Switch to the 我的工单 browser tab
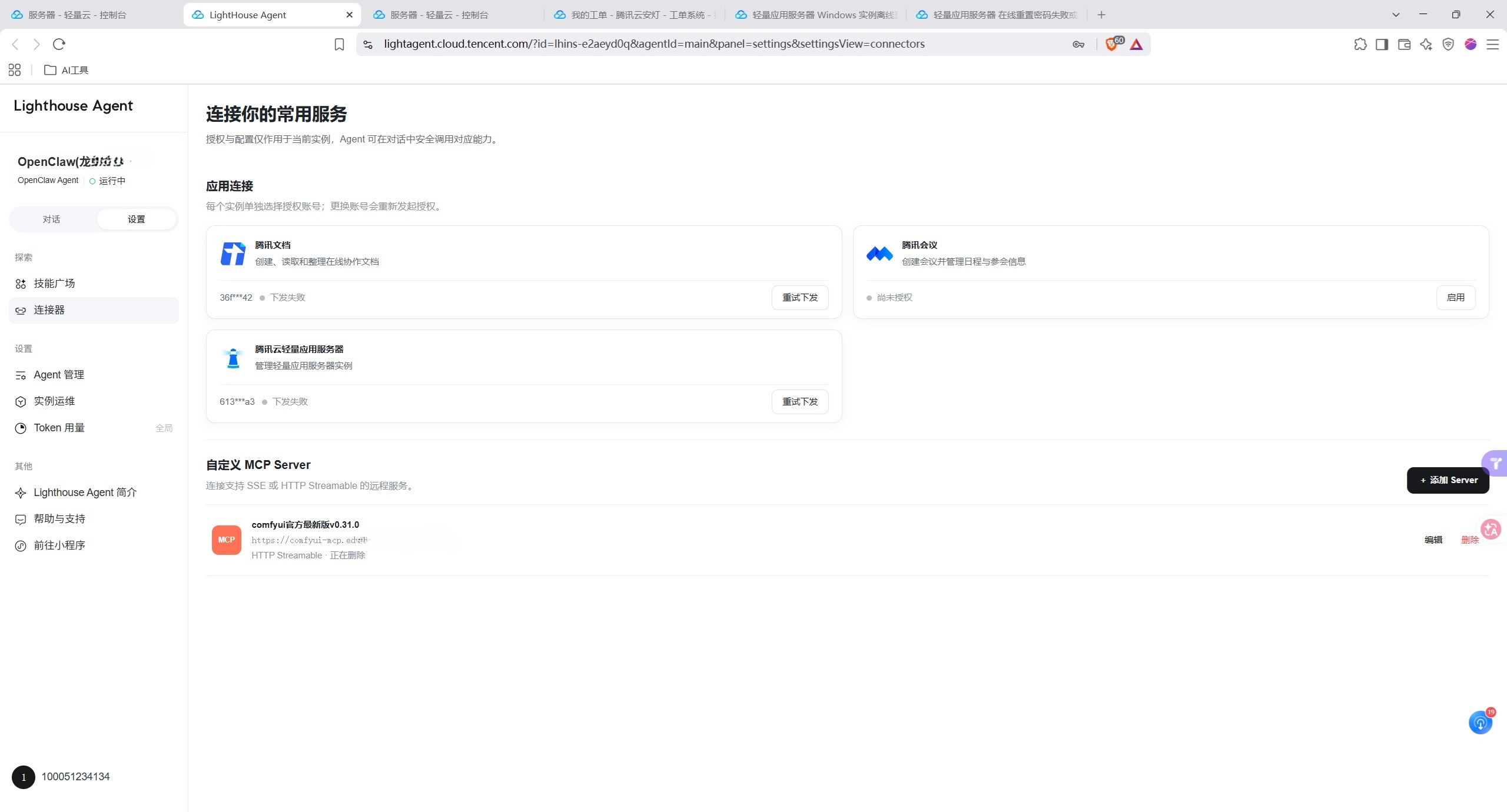Viewport: 1507px width, 812px height. [635, 15]
